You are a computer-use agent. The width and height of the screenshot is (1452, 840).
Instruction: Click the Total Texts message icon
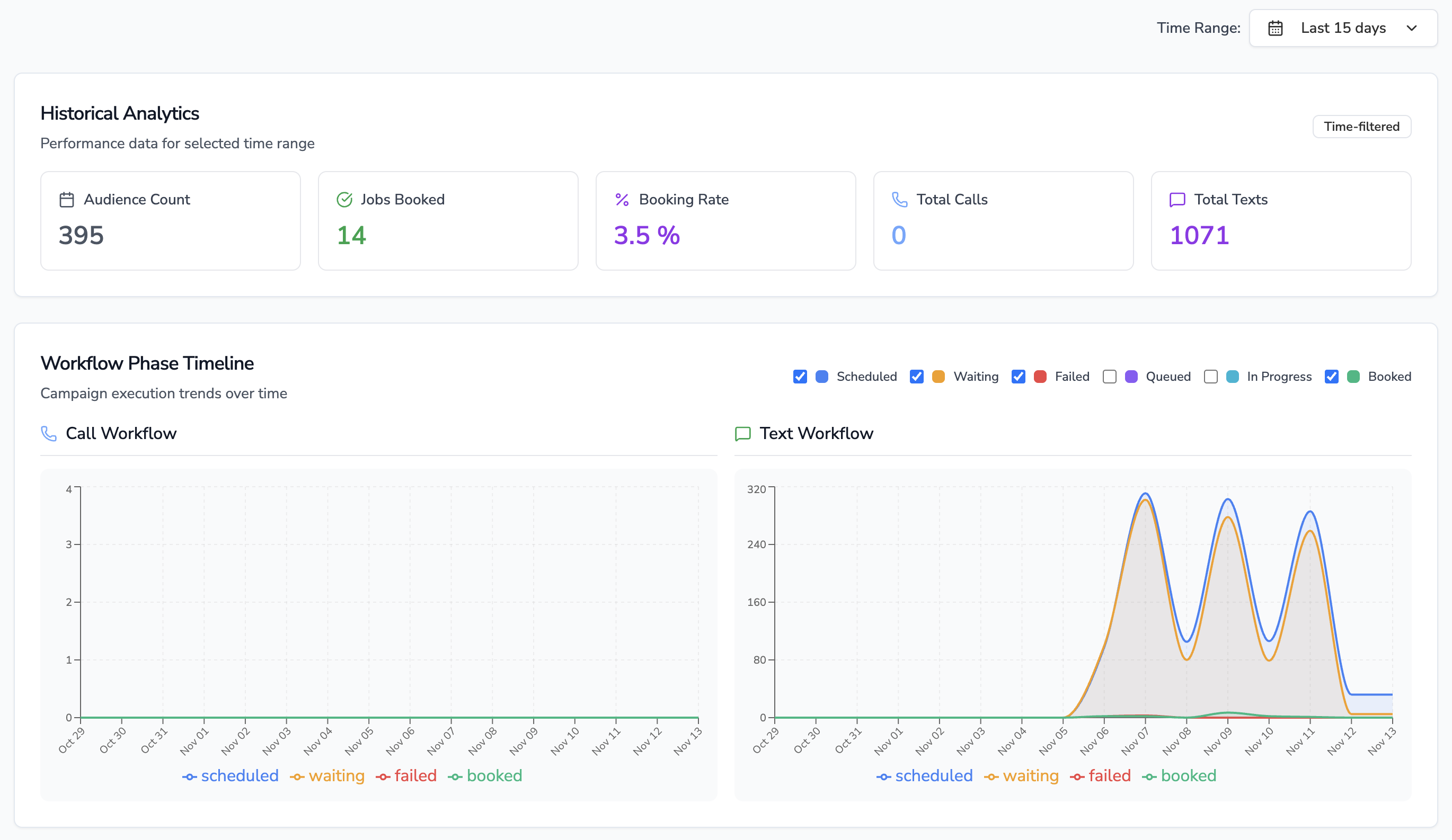[x=1176, y=199]
